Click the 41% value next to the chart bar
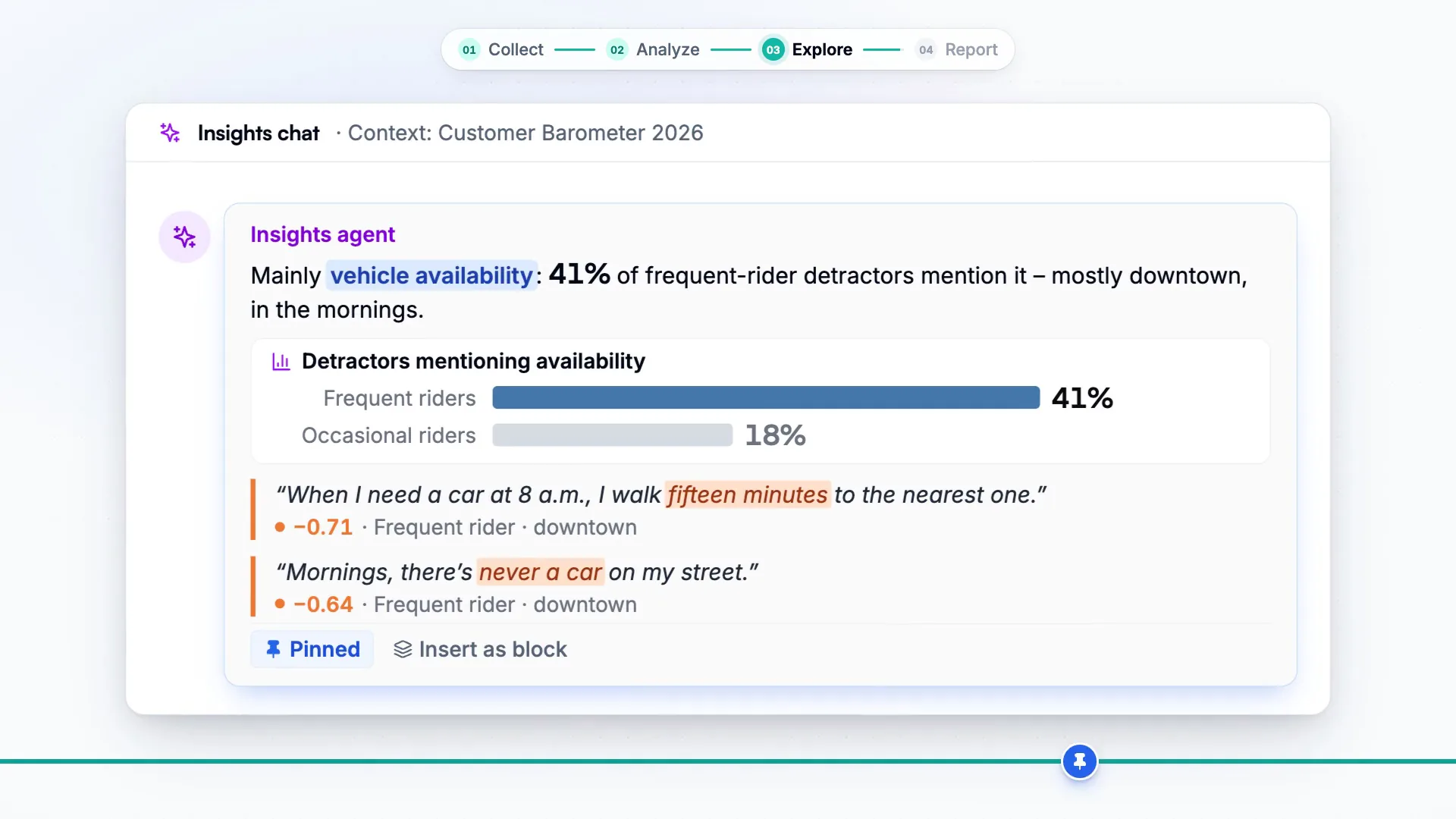Viewport: 1456px width, 819px height. coord(1082,398)
